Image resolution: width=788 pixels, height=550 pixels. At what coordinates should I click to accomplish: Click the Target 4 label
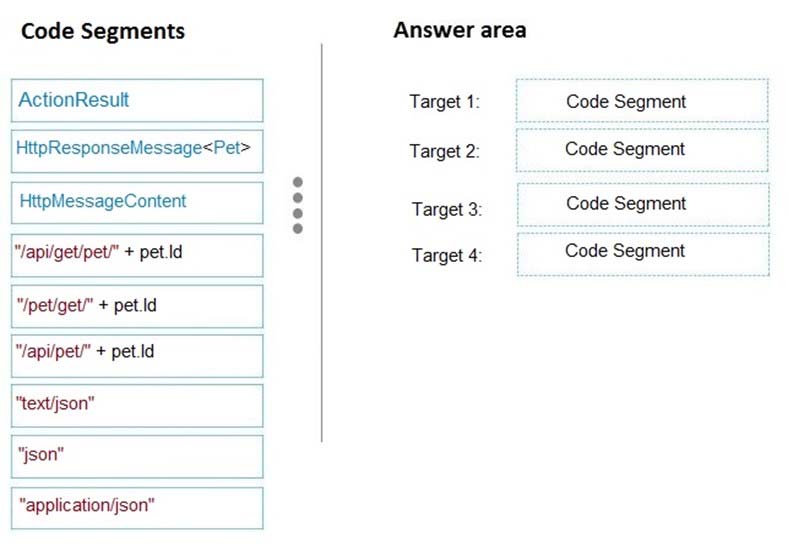[x=447, y=255]
